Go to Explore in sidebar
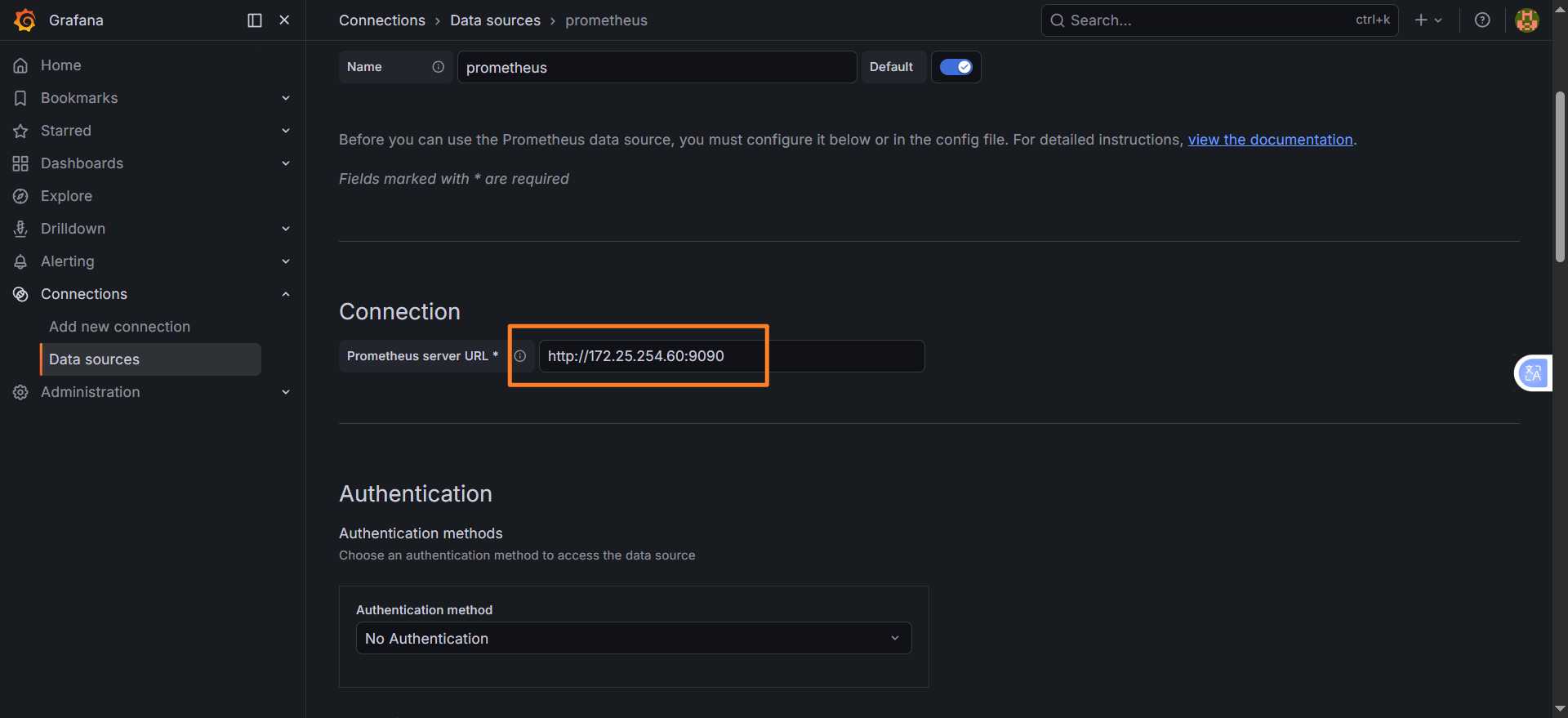This screenshot has height=718, width=1568. coord(66,196)
